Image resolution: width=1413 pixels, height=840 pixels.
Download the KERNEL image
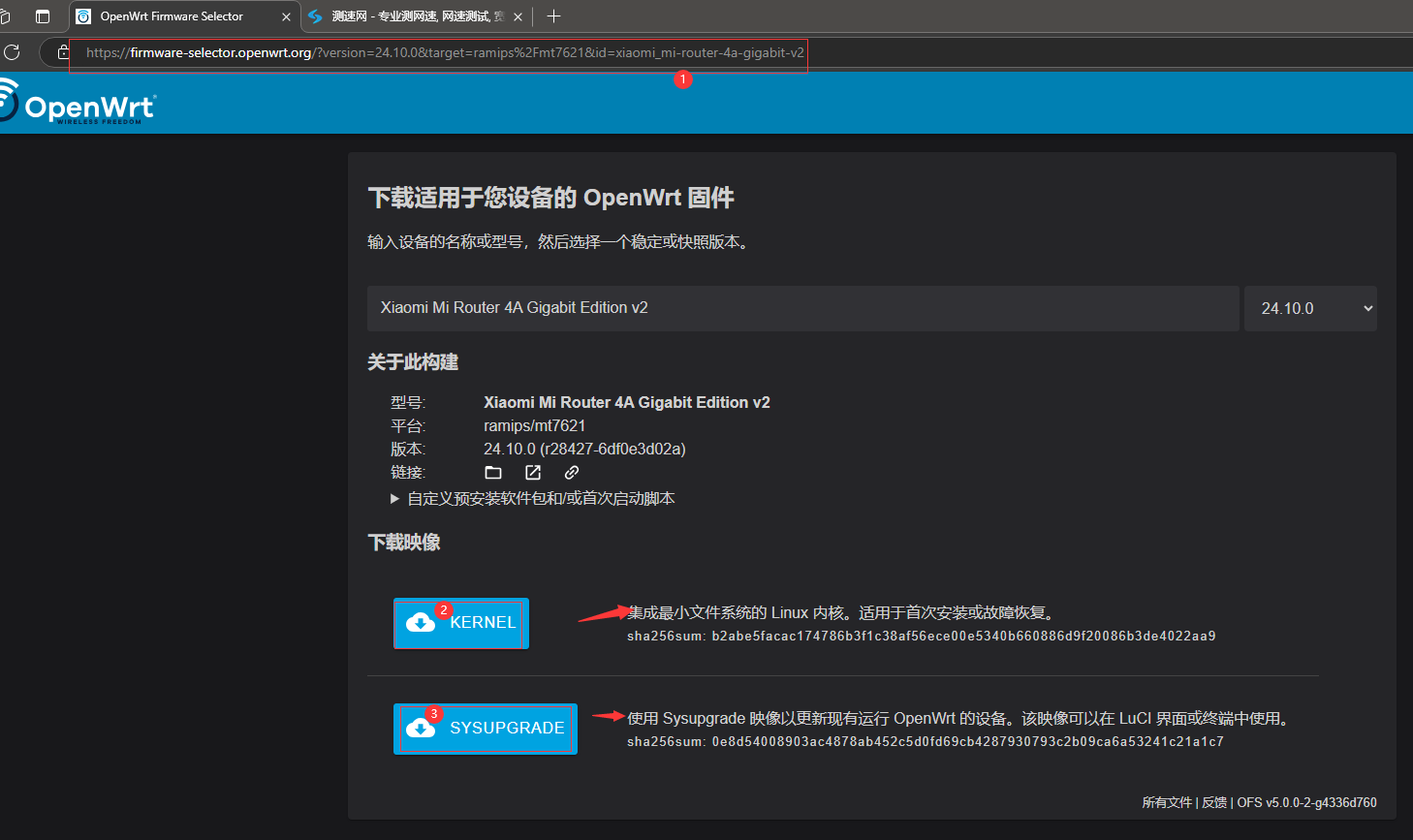point(461,623)
